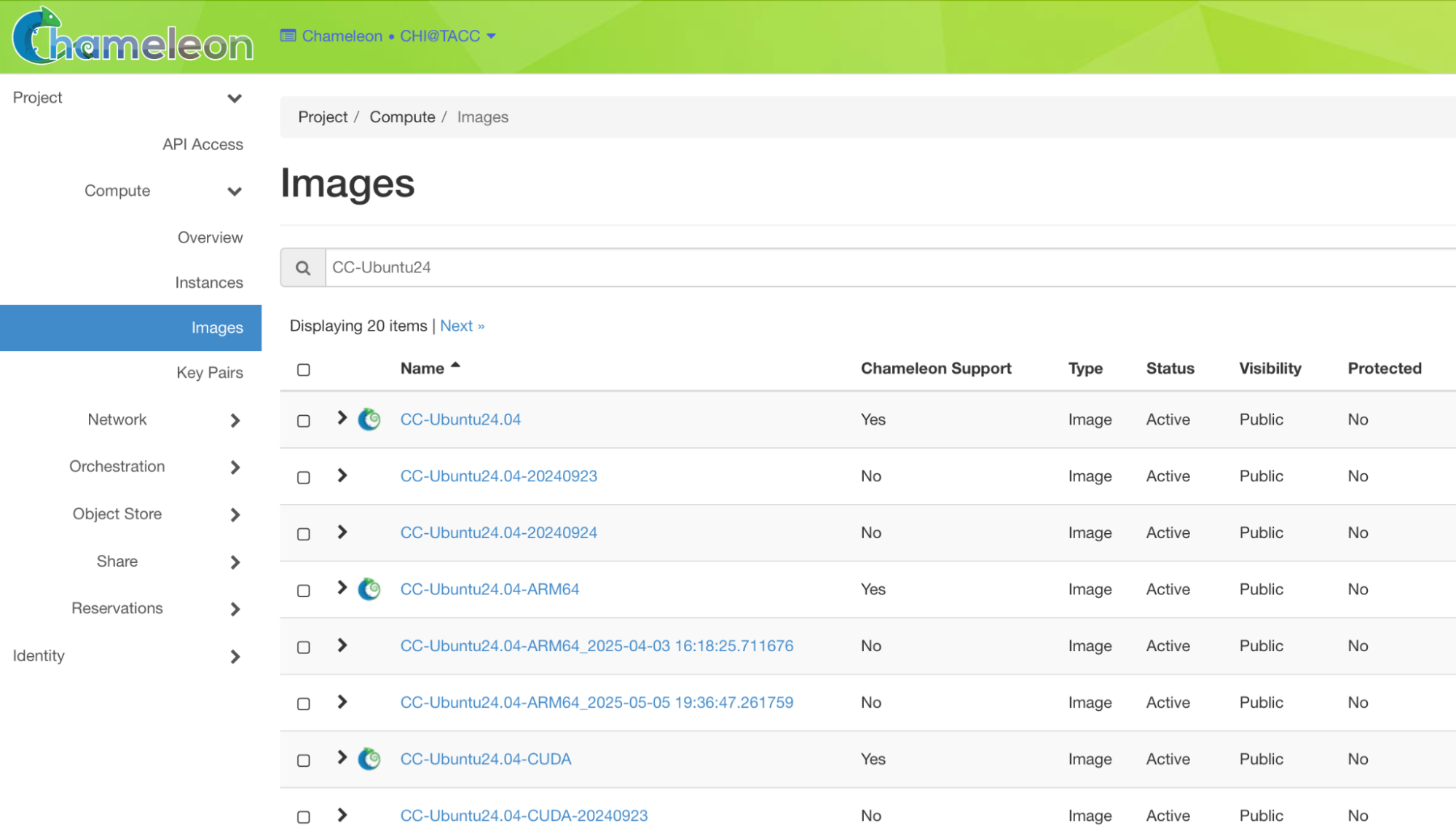Open the CC-Ubuntu24.04-20240924 image link
The width and height of the screenshot is (1456, 839).
[x=498, y=533]
